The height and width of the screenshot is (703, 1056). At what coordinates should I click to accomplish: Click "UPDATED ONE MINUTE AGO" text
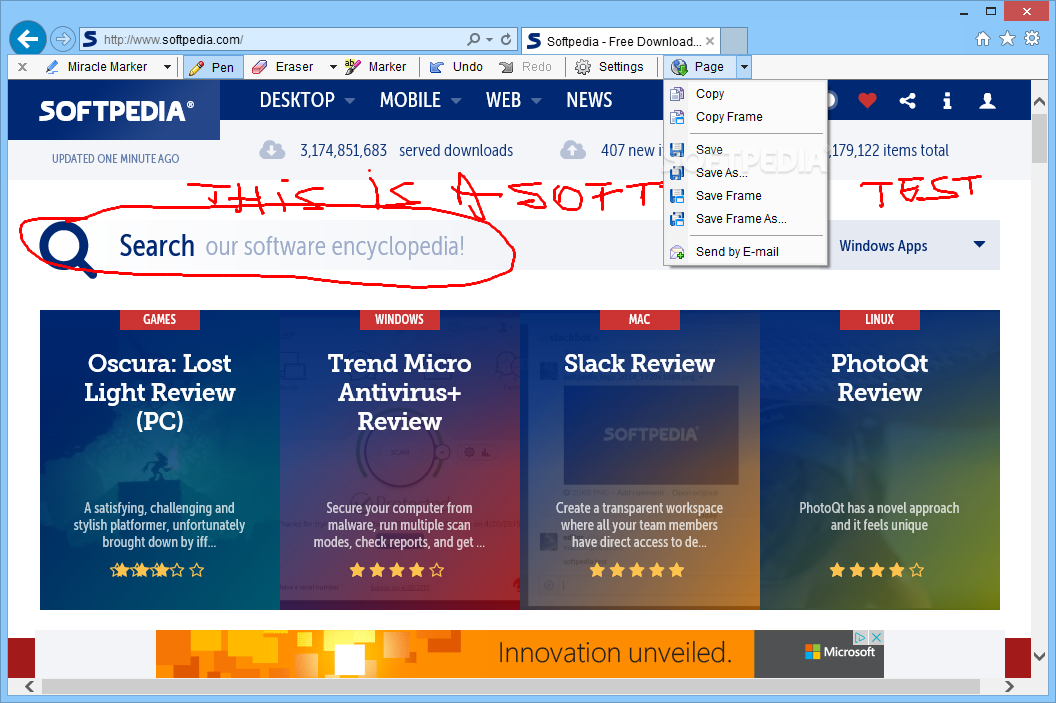115,159
